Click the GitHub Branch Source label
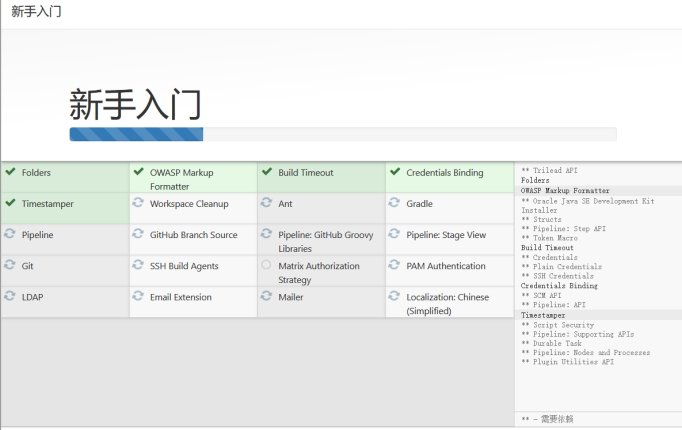The height and width of the screenshot is (430, 682). [x=194, y=235]
